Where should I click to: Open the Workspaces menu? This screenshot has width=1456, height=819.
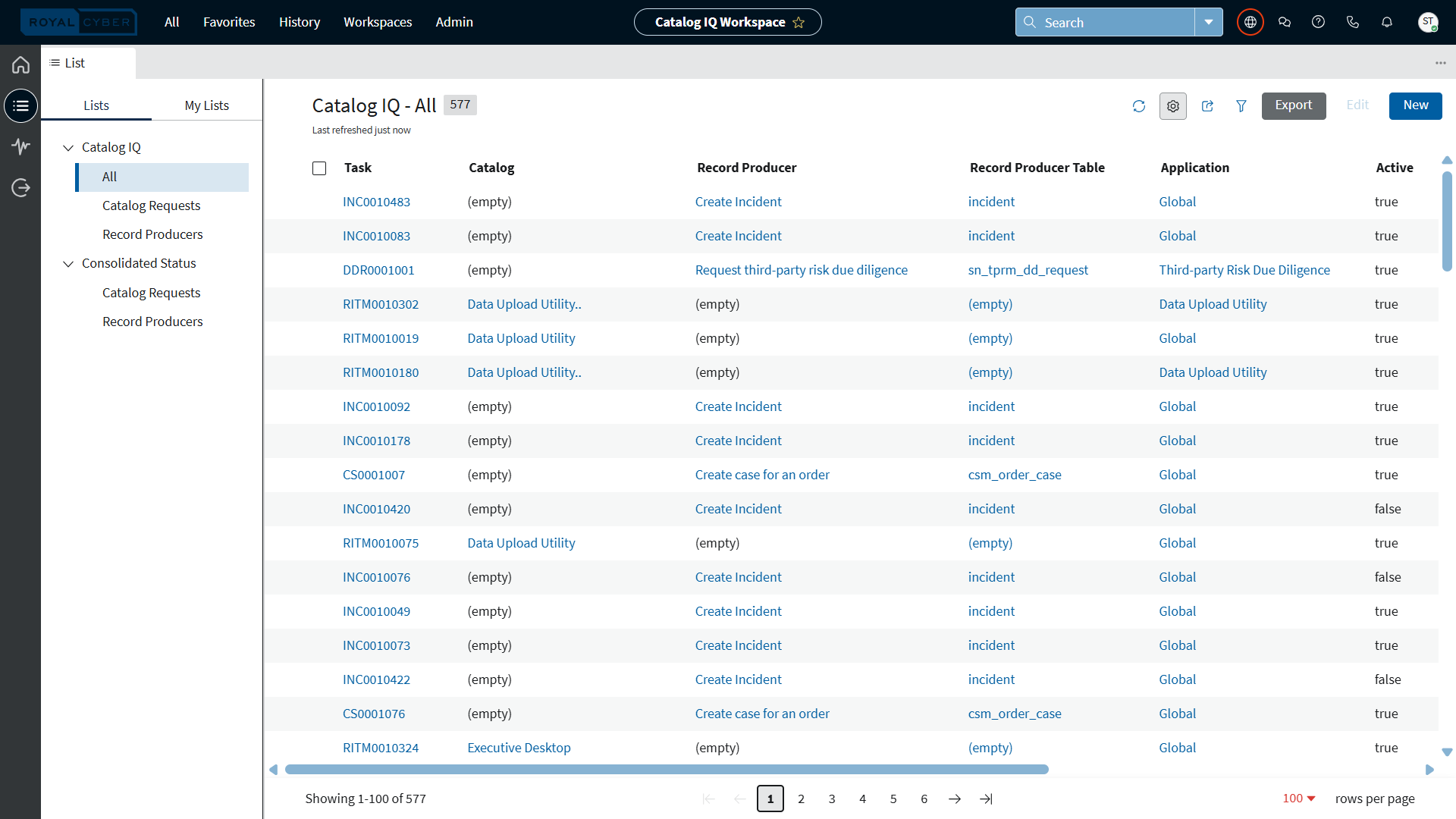(378, 22)
